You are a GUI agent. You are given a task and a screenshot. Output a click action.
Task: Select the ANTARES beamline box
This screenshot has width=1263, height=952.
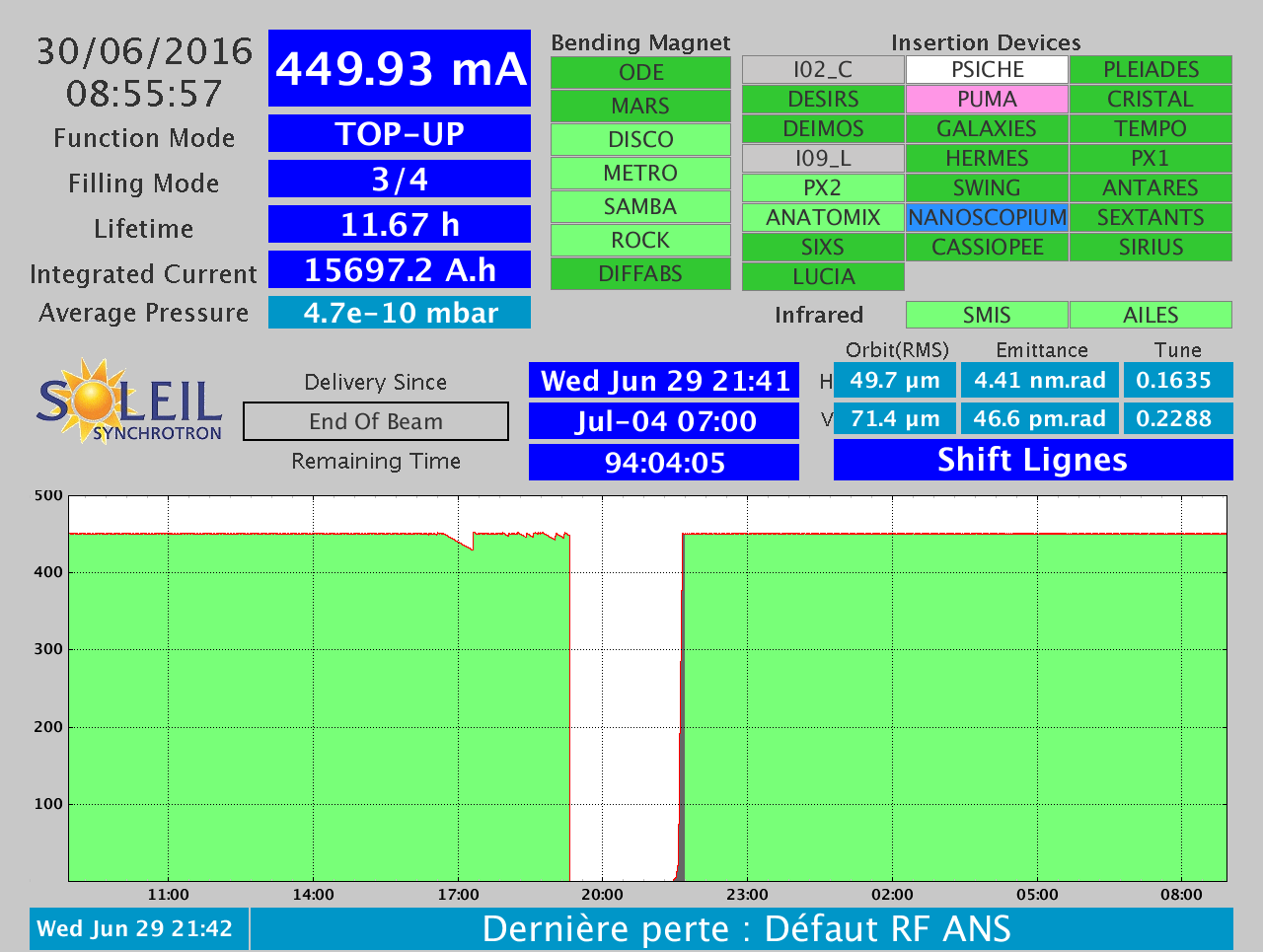pyautogui.click(x=1151, y=187)
